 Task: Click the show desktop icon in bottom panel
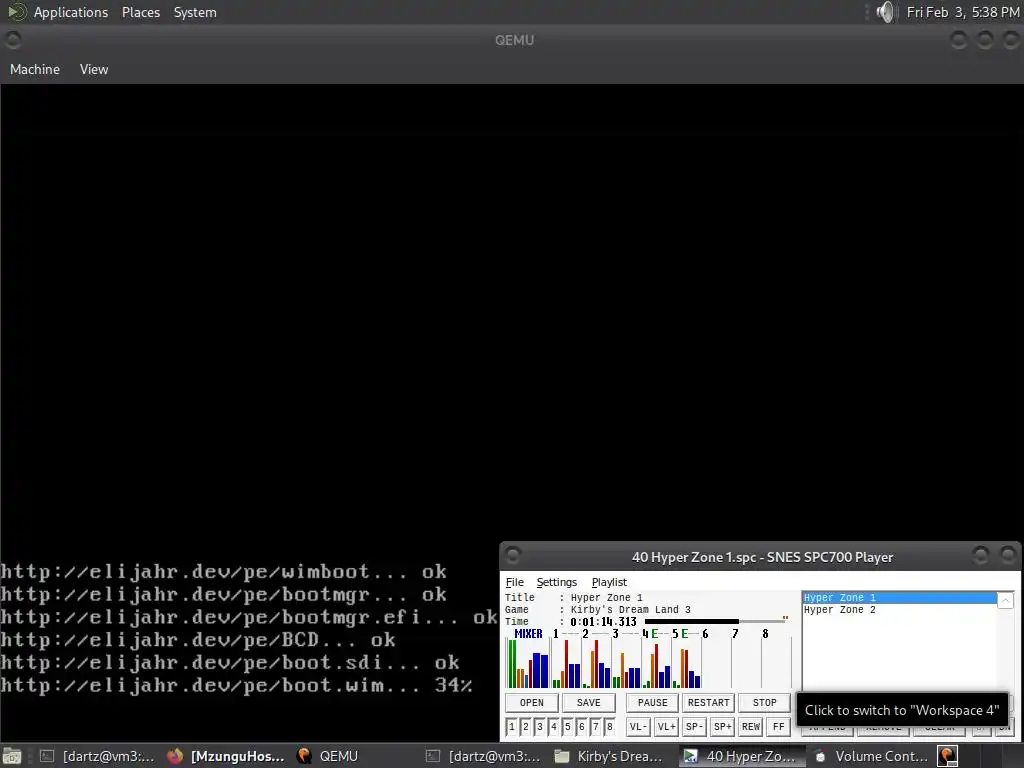pos(12,756)
